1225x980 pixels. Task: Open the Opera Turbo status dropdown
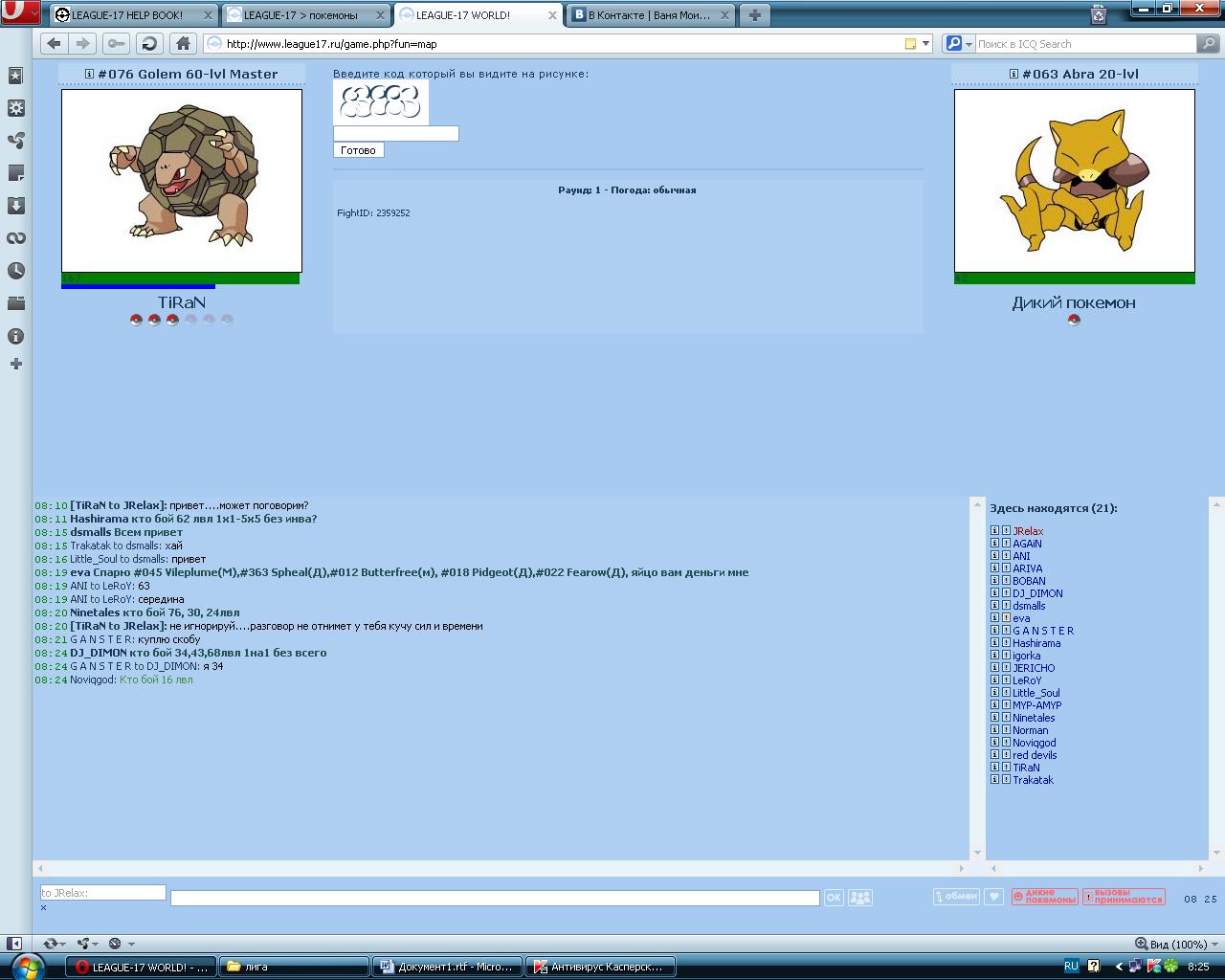pyautogui.click(x=121, y=944)
